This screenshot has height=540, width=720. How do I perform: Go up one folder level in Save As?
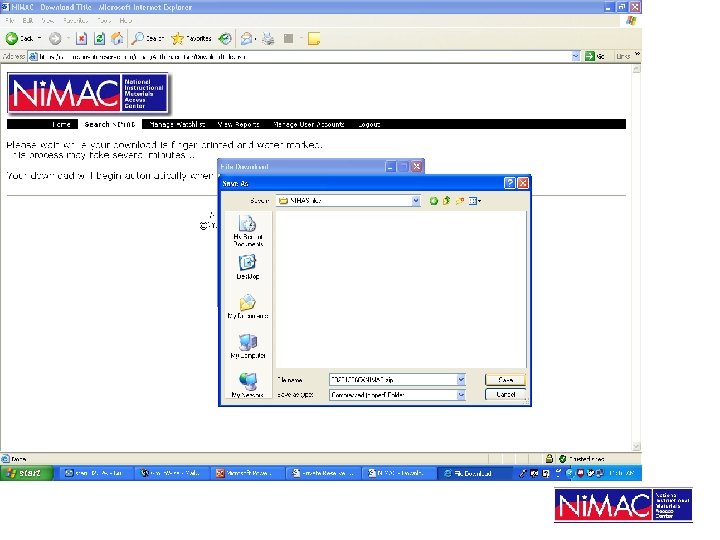[446, 201]
